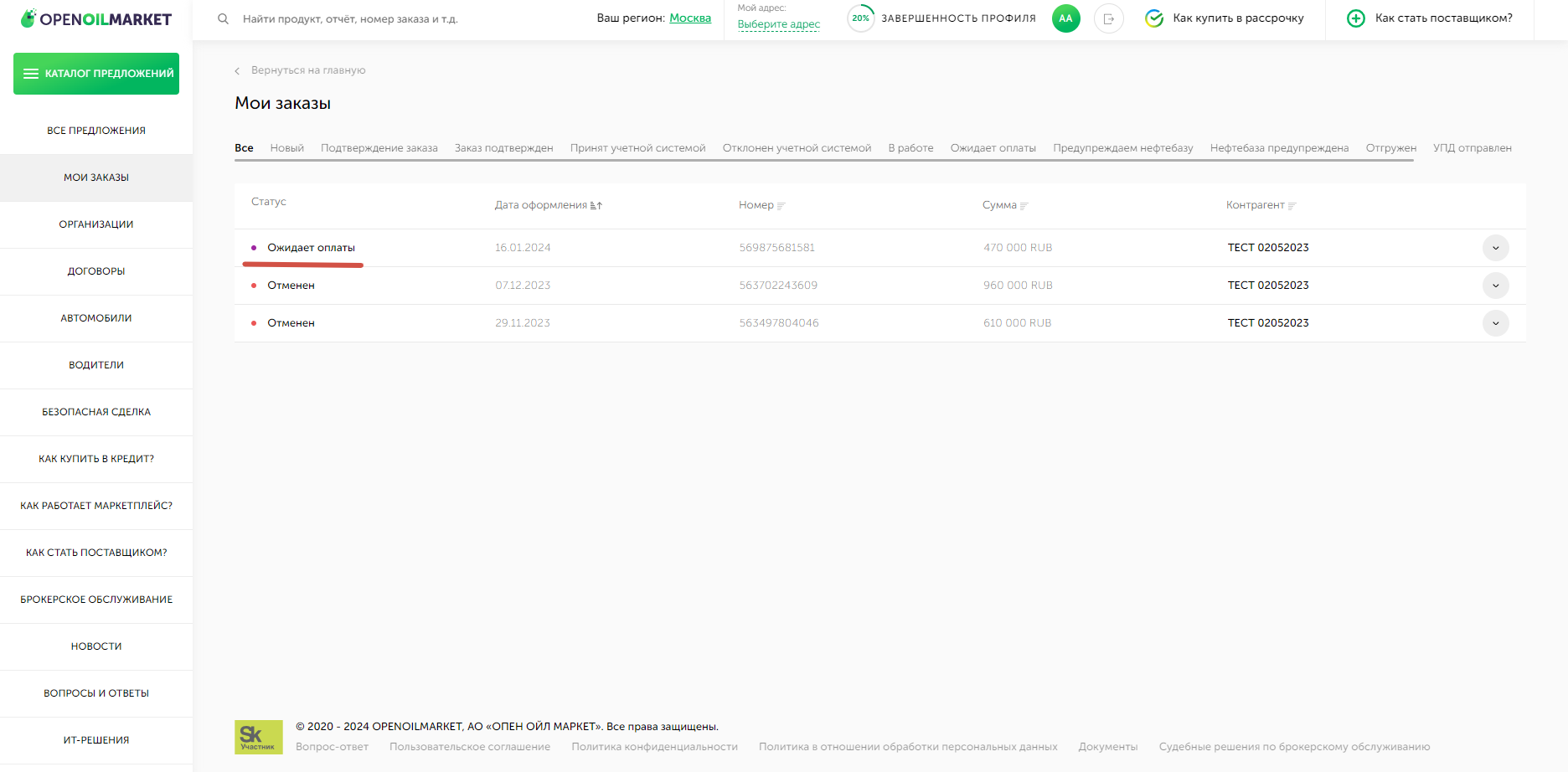Open Водители in sidebar
The height and width of the screenshot is (772, 1568).
click(x=96, y=365)
